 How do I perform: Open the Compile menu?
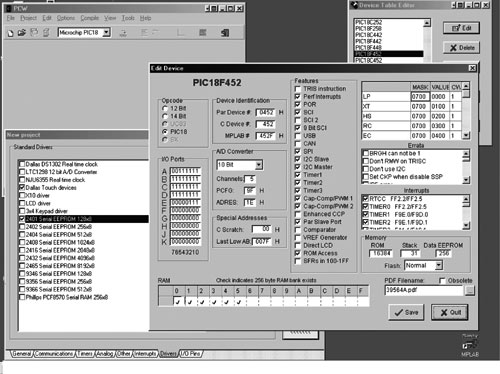(90, 18)
